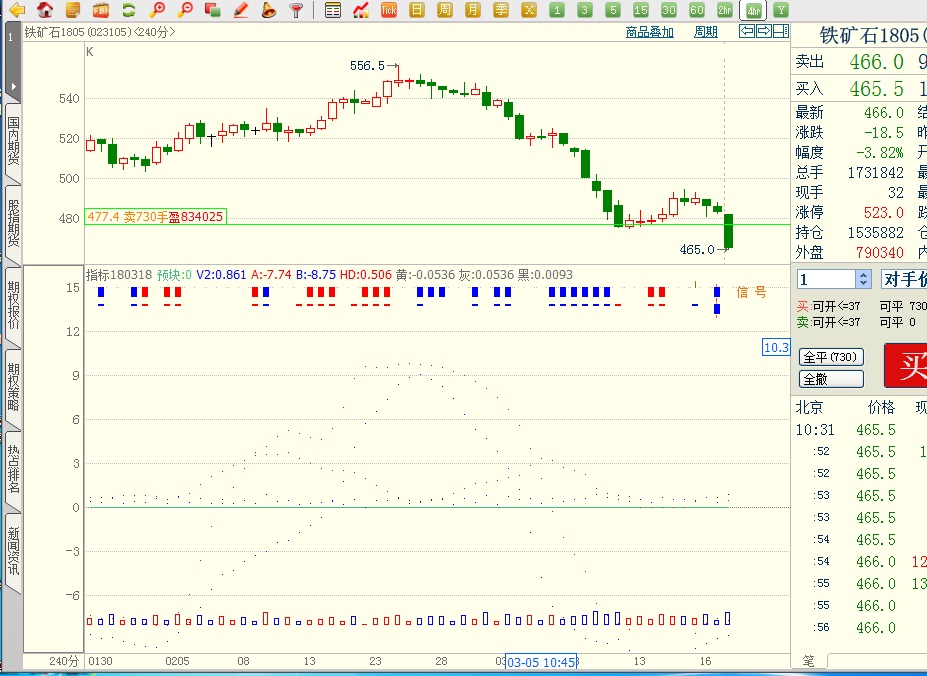Viewport: 927px width, 676px height.
Task: Open the F10 information icon
Action: 101,10
